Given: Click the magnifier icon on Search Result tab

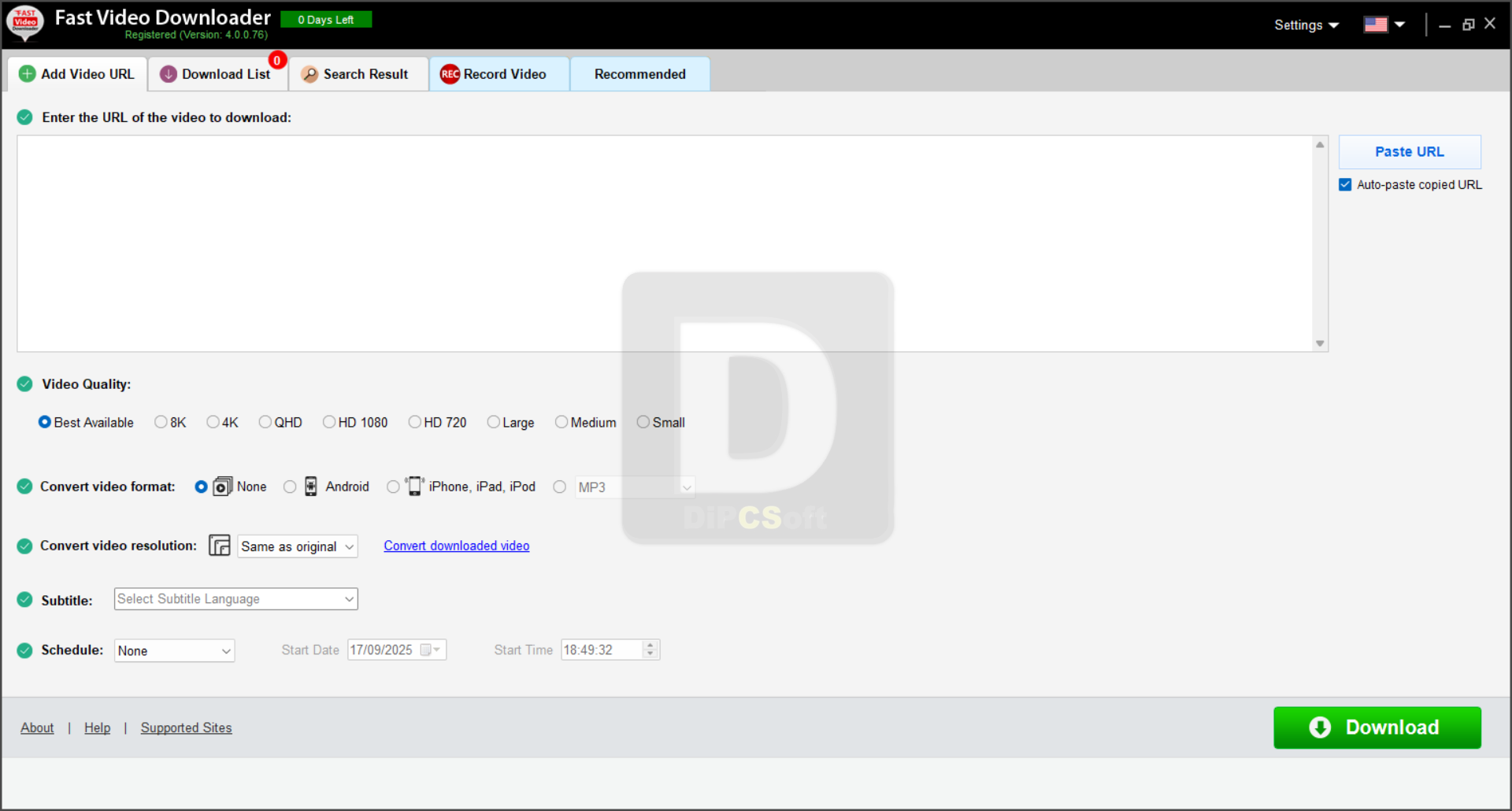Looking at the screenshot, I should point(310,74).
